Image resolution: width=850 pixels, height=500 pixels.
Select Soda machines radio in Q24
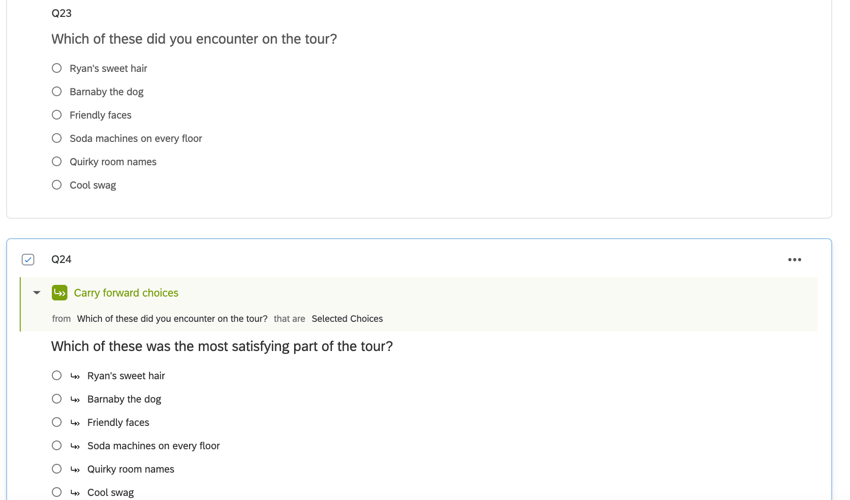pyautogui.click(x=57, y=446)
